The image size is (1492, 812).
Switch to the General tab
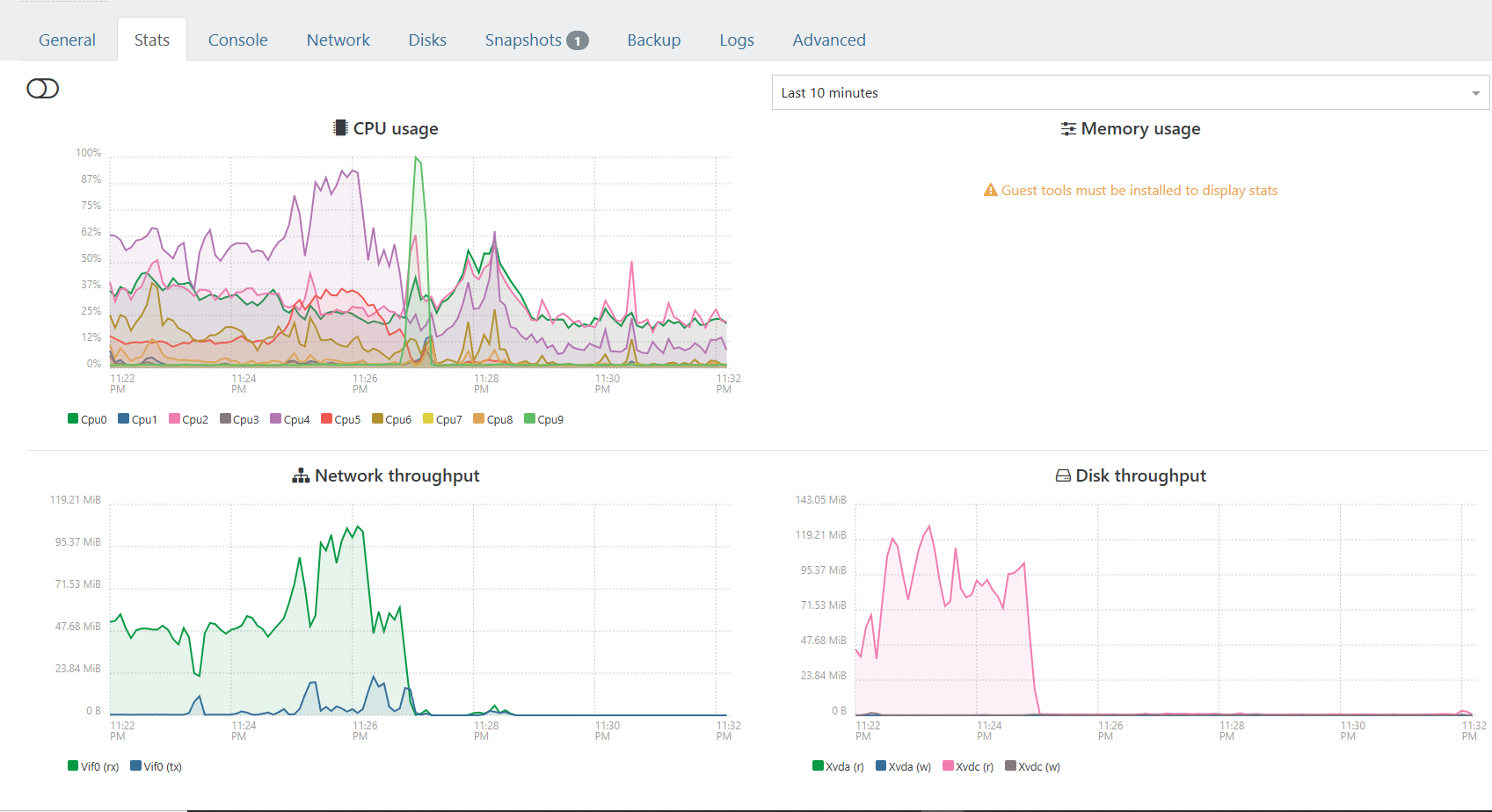pos(67,40)
